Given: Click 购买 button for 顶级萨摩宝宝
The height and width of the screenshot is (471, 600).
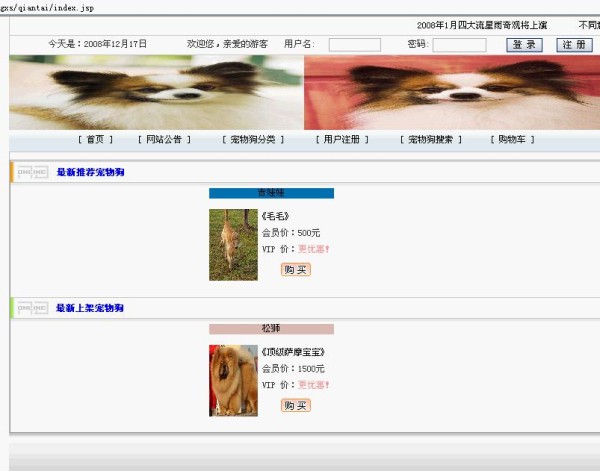Looking at the screenshot, I should point(295,406).
